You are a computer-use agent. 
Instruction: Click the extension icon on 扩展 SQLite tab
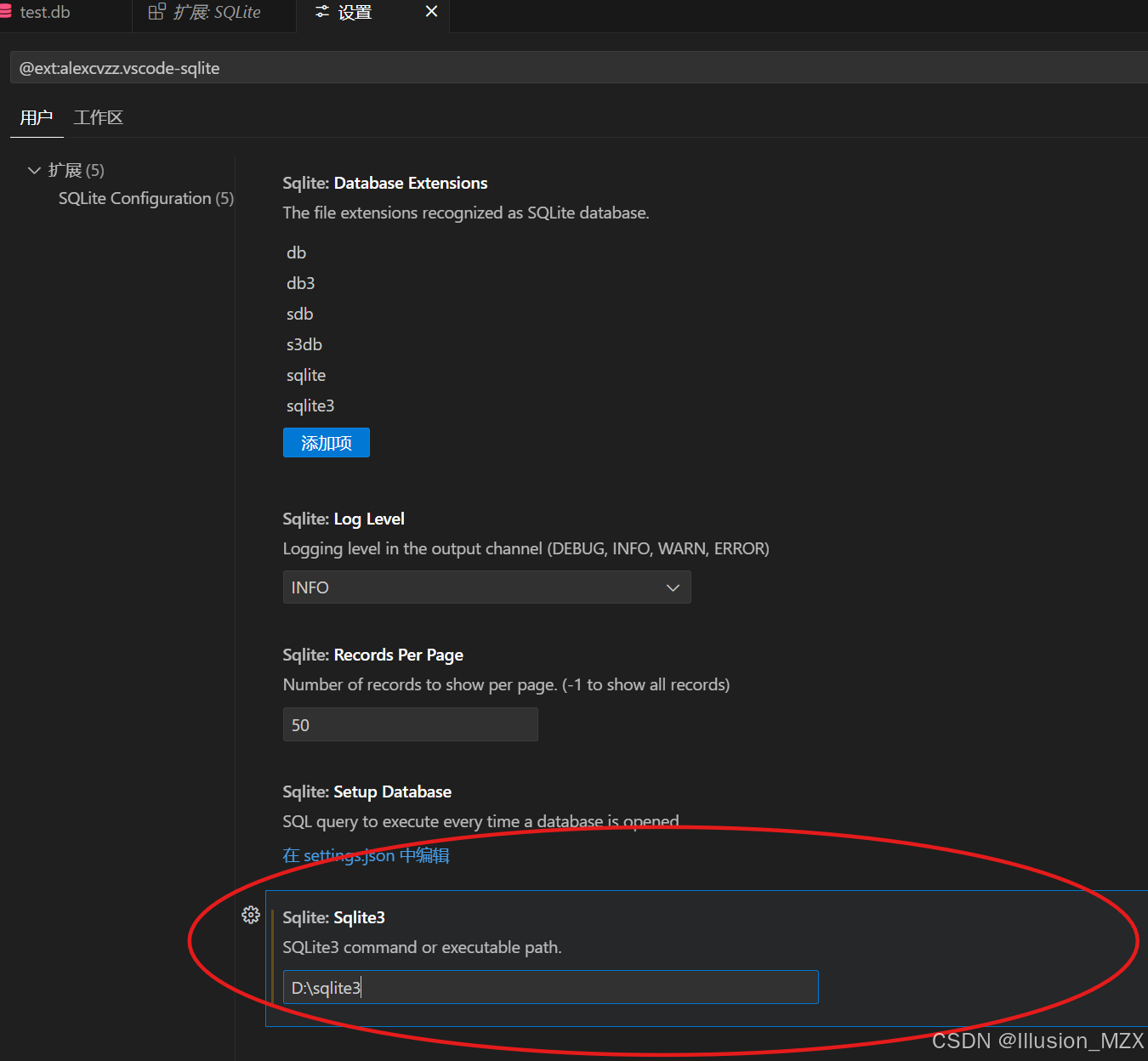[x=156, y=12]
